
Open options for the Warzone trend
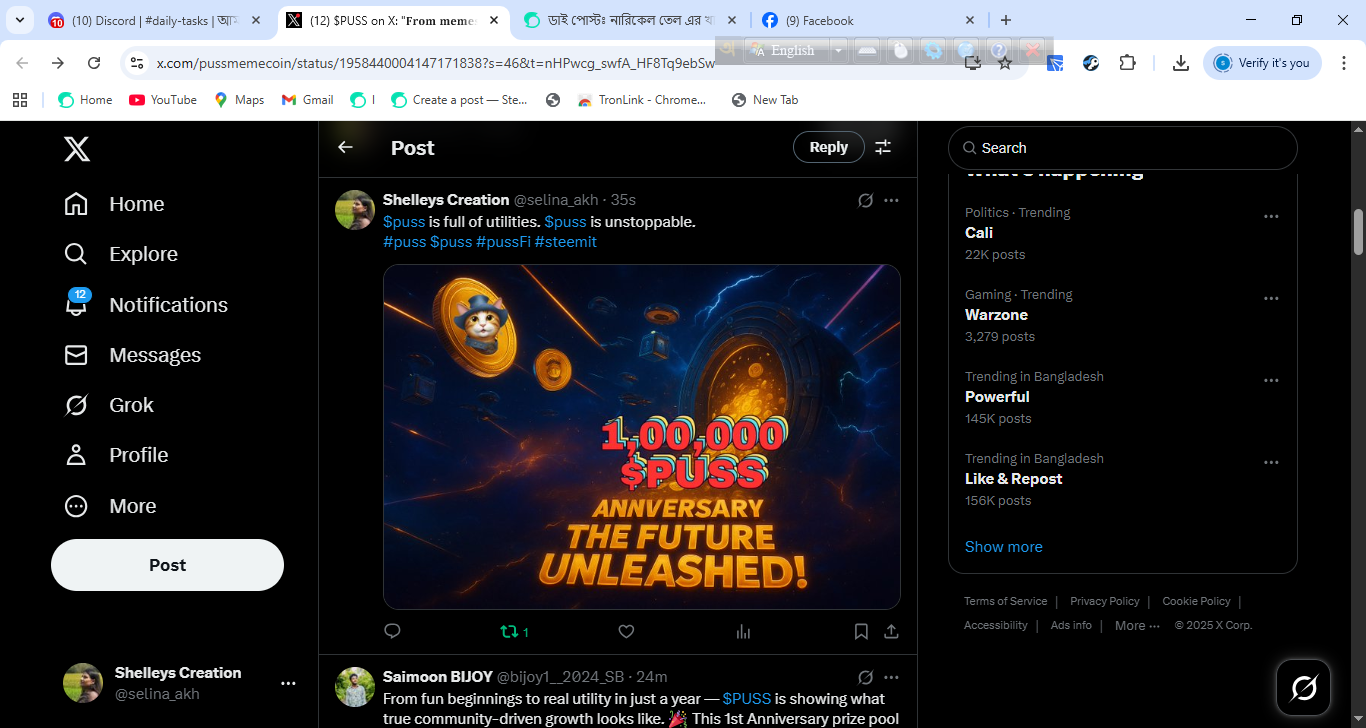pyautogui.click(x=1271, y=298)
